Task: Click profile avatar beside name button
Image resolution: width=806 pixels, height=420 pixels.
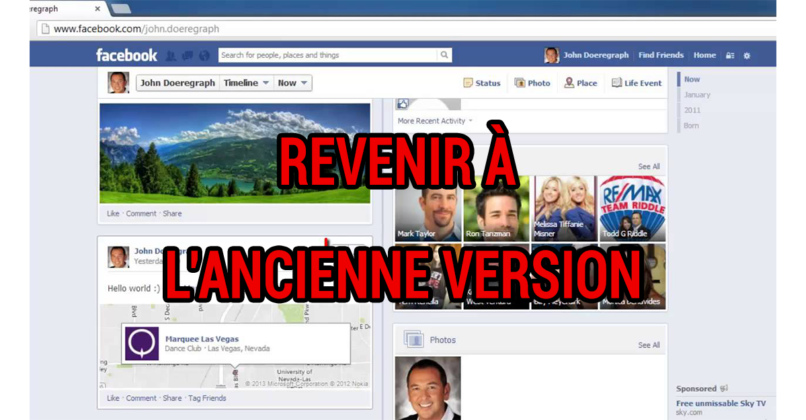Action: (x=118, y=83)
